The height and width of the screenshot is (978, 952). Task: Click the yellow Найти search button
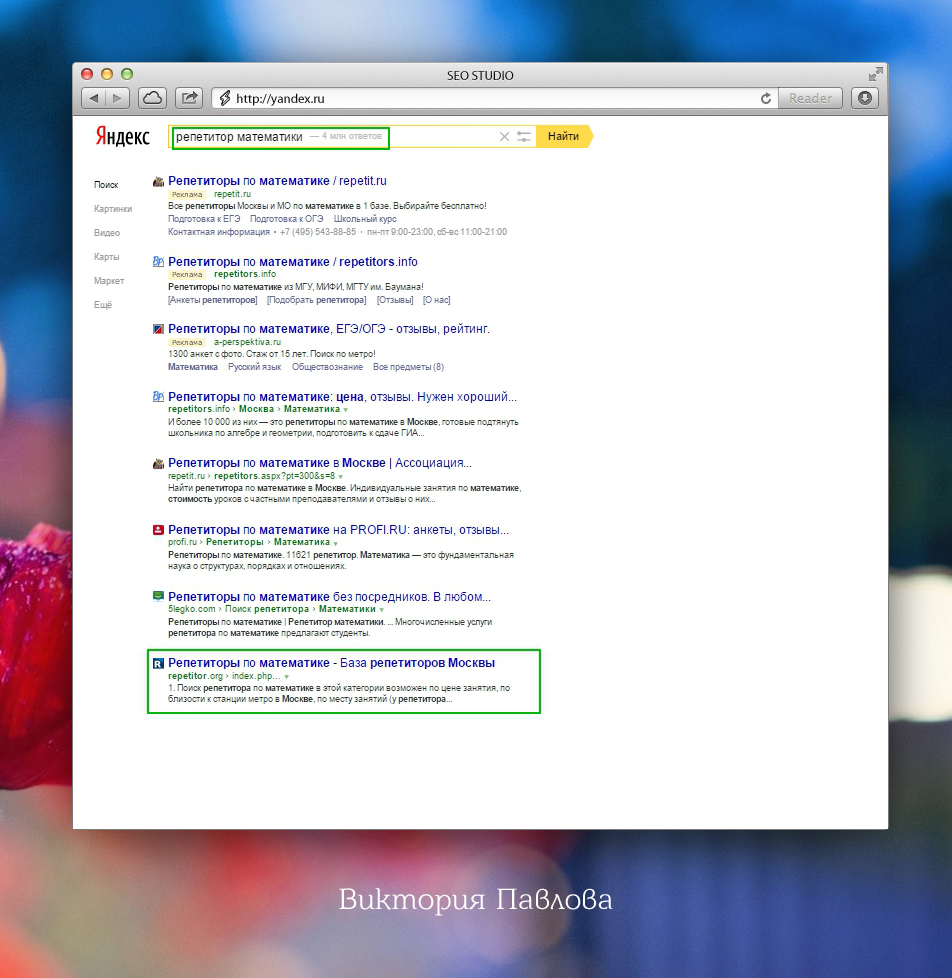564,136
